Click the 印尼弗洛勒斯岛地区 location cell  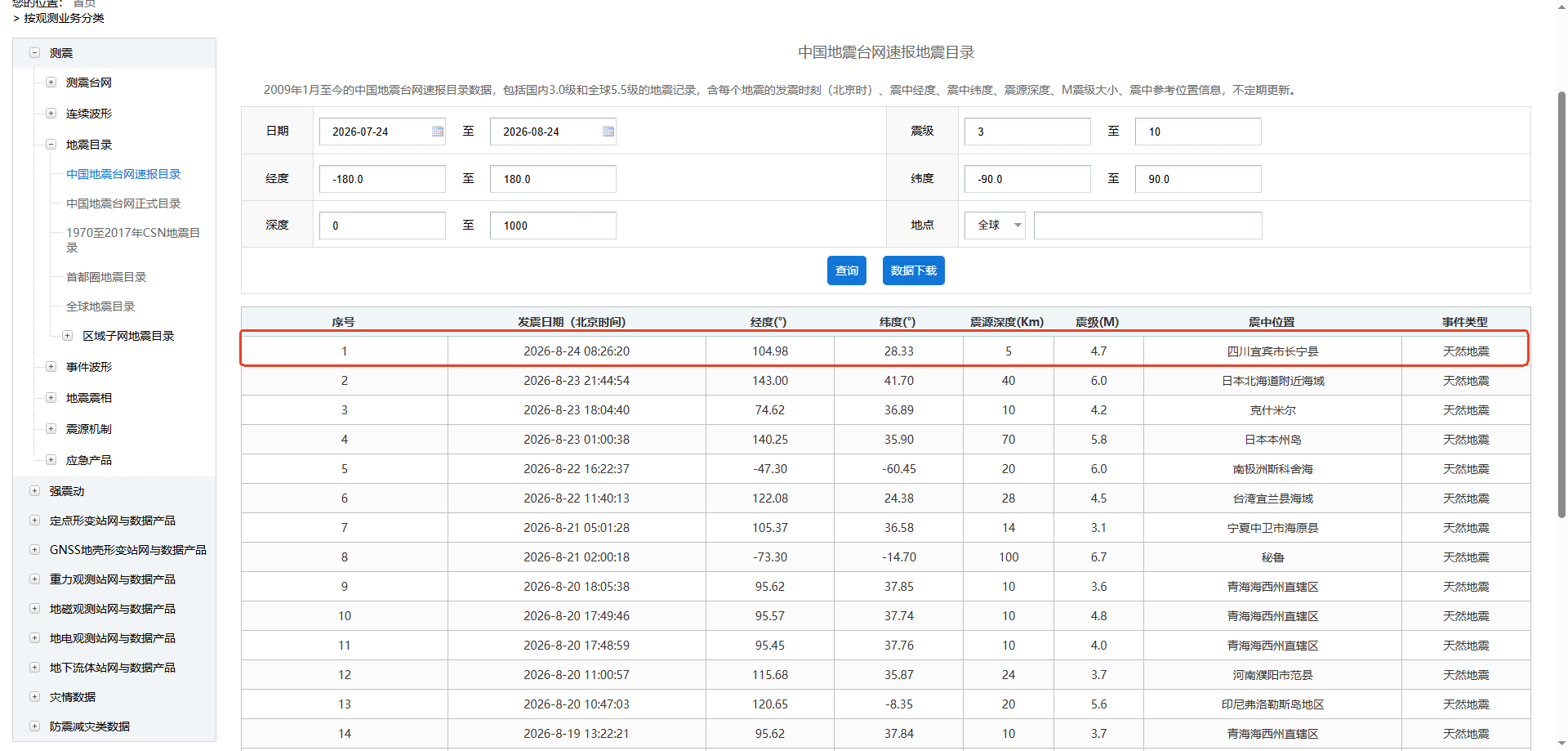(1273, 704)
